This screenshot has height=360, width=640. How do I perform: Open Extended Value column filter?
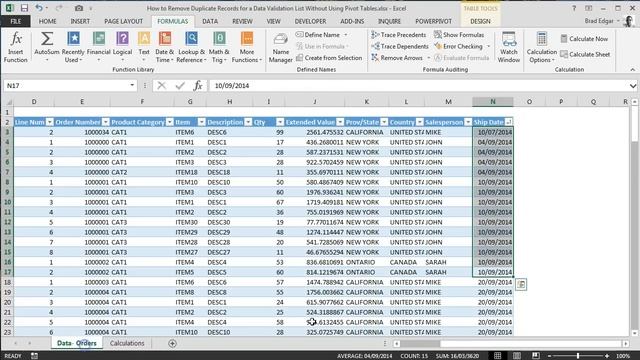tap(340, 122)
